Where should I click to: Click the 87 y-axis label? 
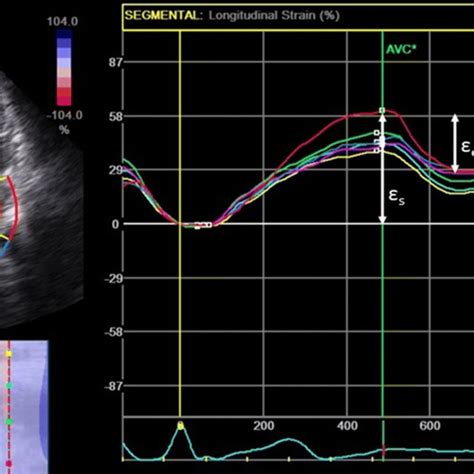[x=115, y=62]
